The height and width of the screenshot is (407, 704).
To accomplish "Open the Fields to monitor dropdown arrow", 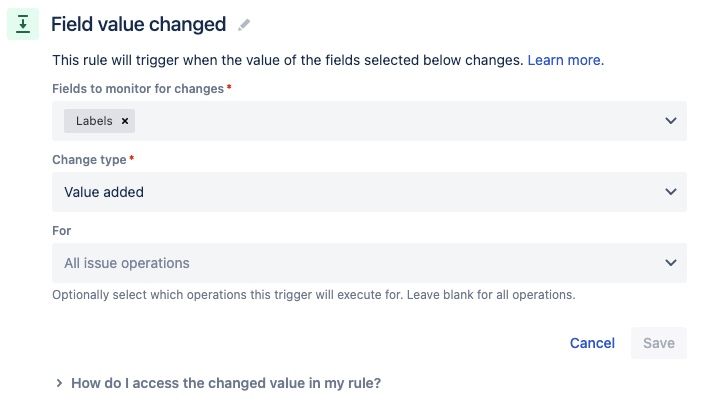I will pos(670,121).
